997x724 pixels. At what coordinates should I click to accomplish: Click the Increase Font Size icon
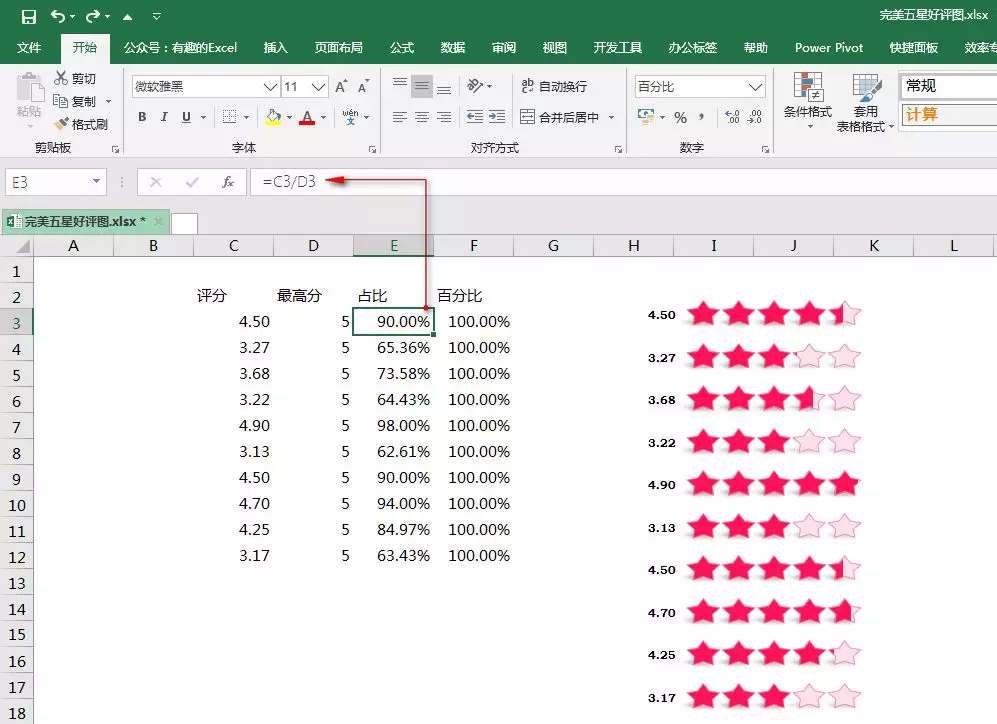coord(341,87)
